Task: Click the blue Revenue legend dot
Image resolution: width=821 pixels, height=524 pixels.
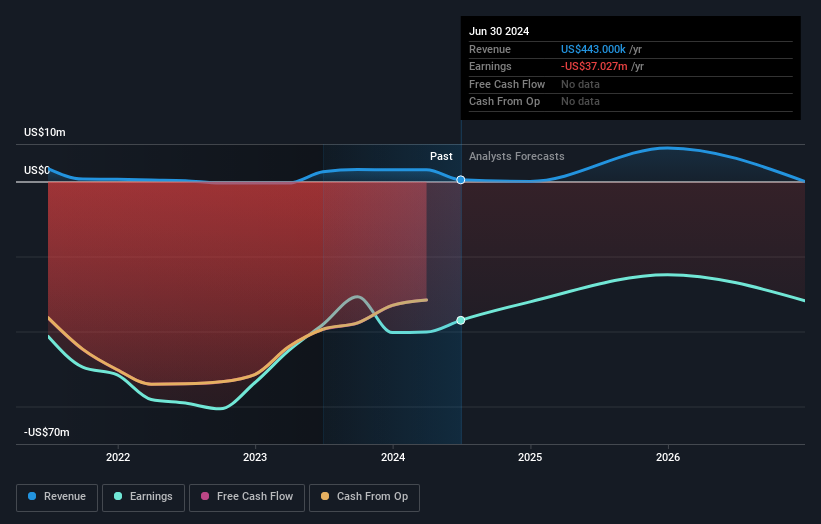Action: [x=32, y=496]
